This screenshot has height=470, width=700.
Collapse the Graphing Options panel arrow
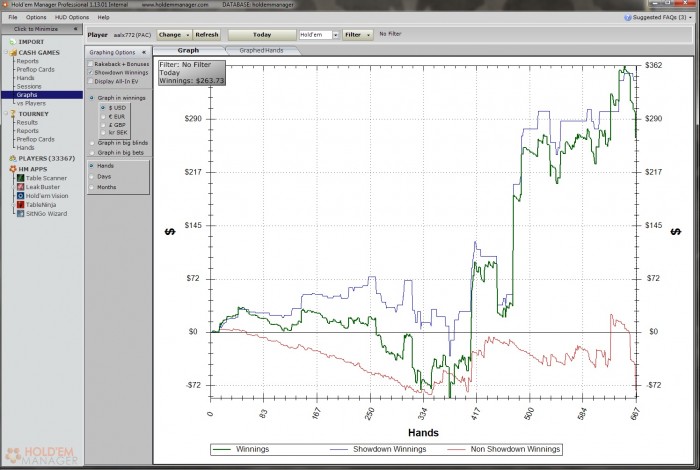144,52
